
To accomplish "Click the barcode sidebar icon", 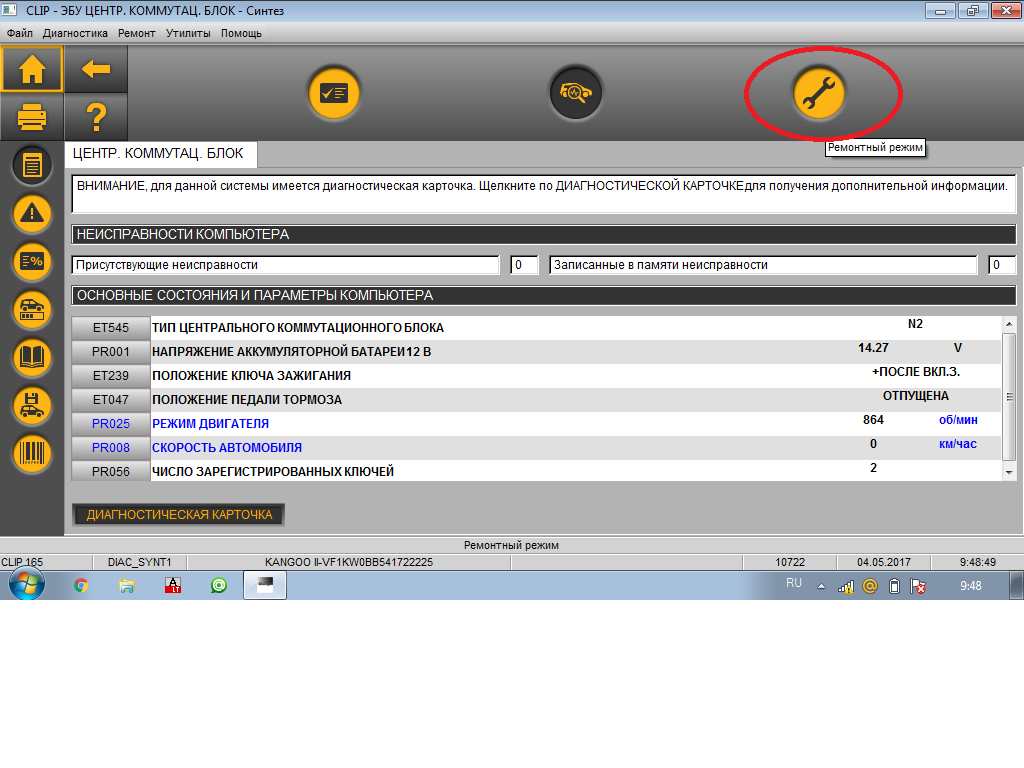I will click(32, 453).
